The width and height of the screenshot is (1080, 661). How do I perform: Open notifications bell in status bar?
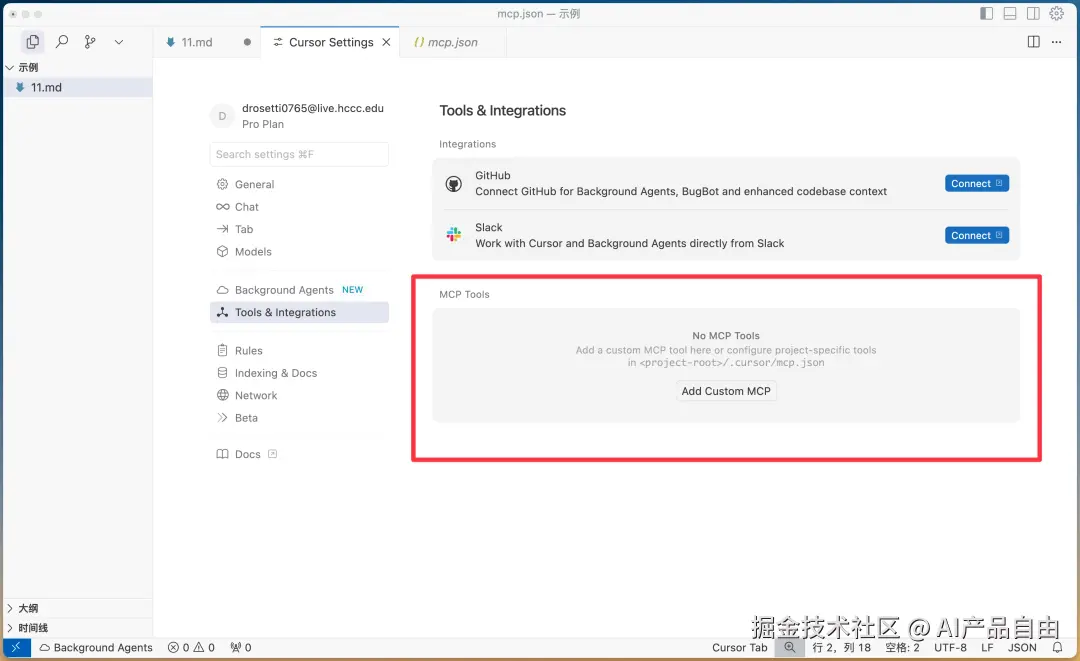click(1057, 647)
